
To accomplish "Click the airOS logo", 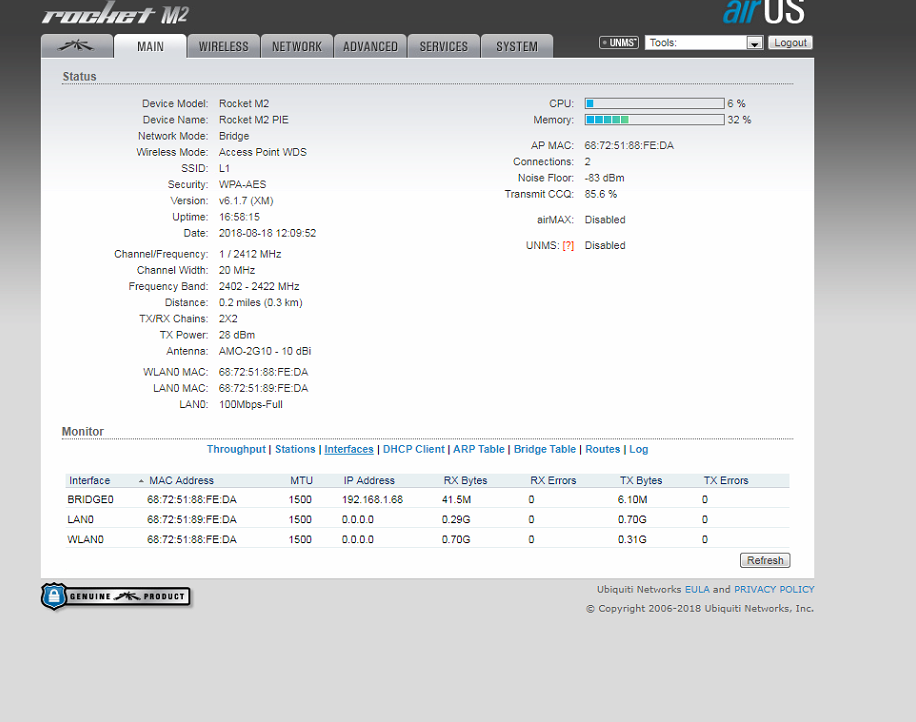I will coord(764,13).
